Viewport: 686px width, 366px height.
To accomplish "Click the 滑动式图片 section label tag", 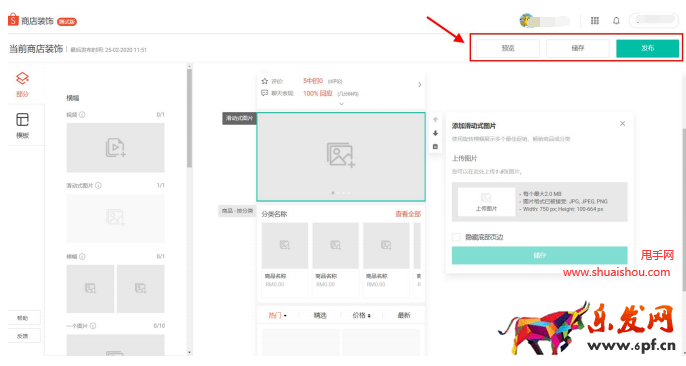I will 239,118.
